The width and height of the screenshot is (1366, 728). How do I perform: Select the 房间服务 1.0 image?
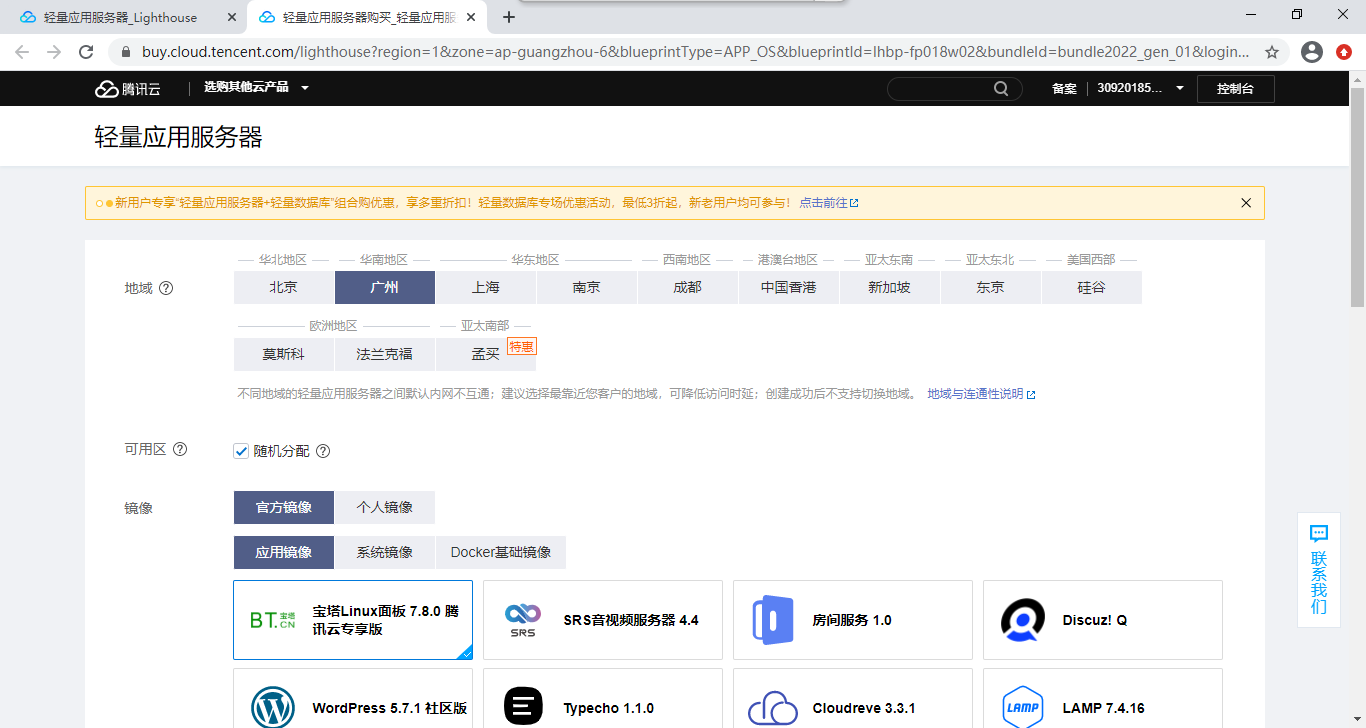point(852,620)
